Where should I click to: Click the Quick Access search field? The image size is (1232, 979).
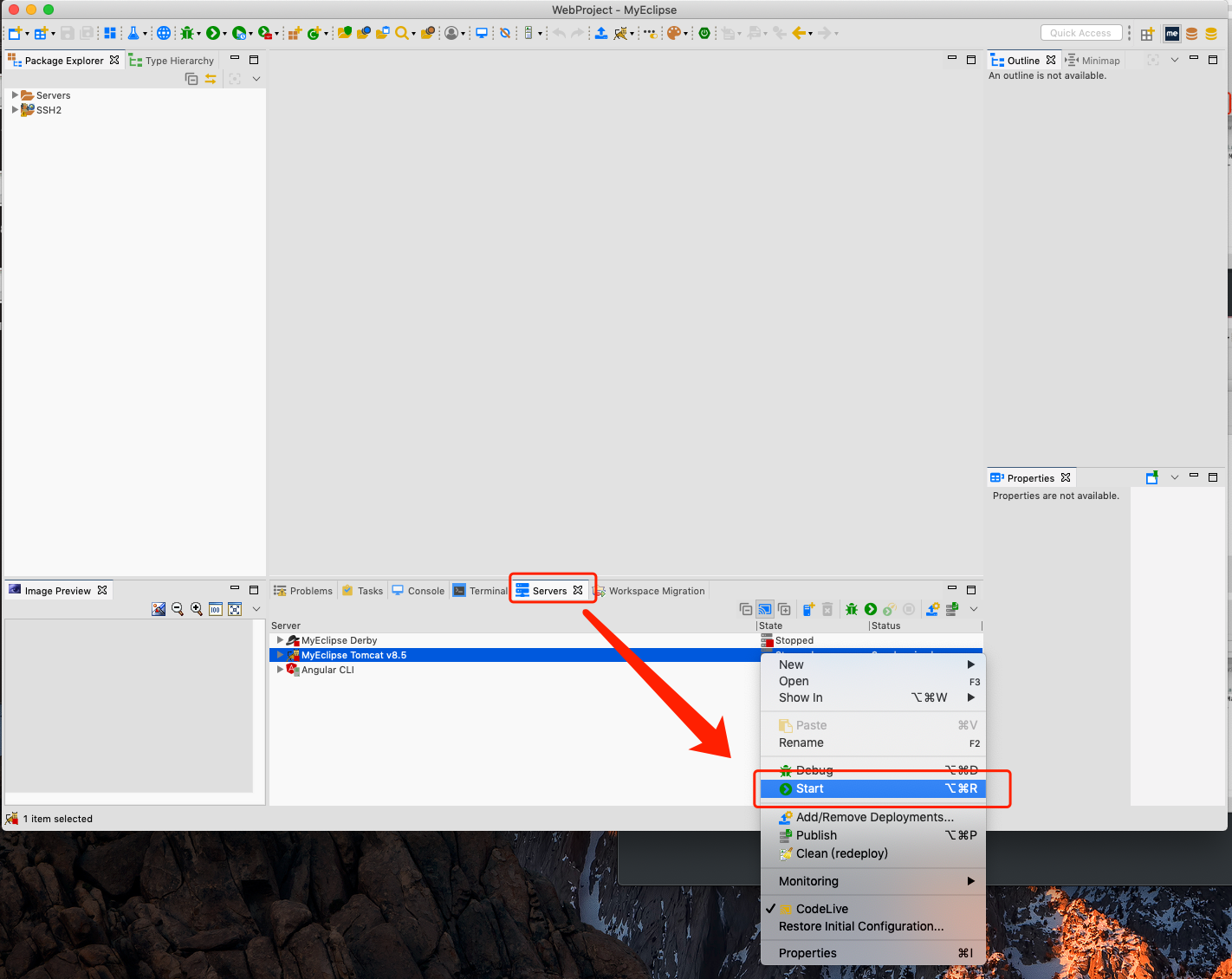(x=1081, y=33)
